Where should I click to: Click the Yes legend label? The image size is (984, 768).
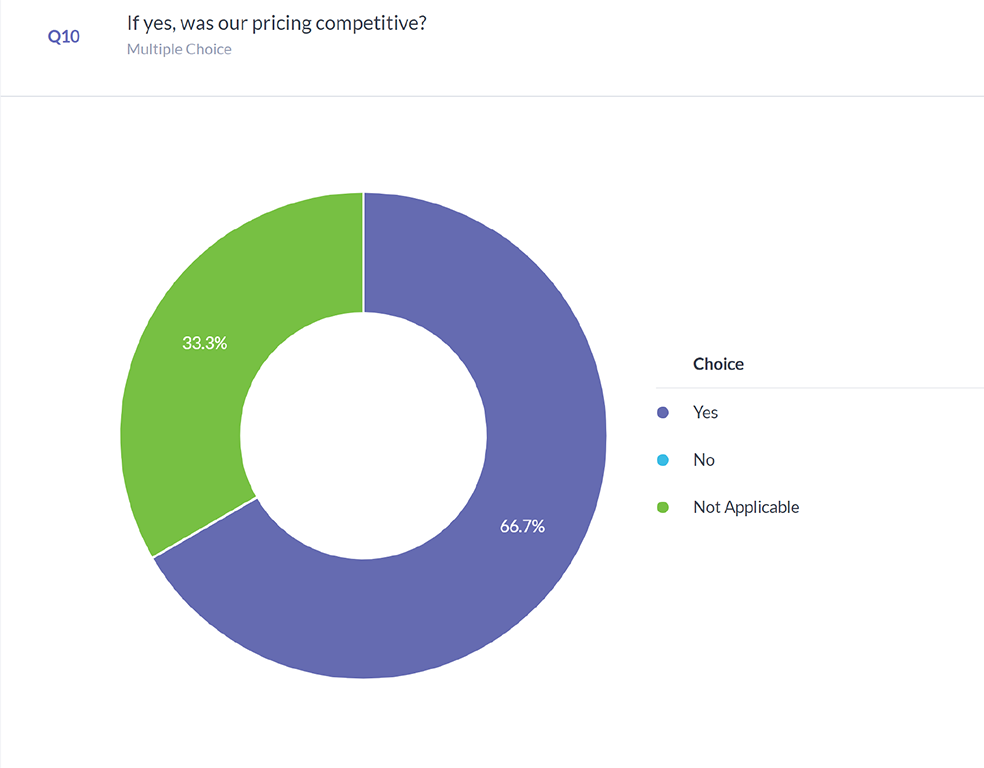tap(705, 413)
